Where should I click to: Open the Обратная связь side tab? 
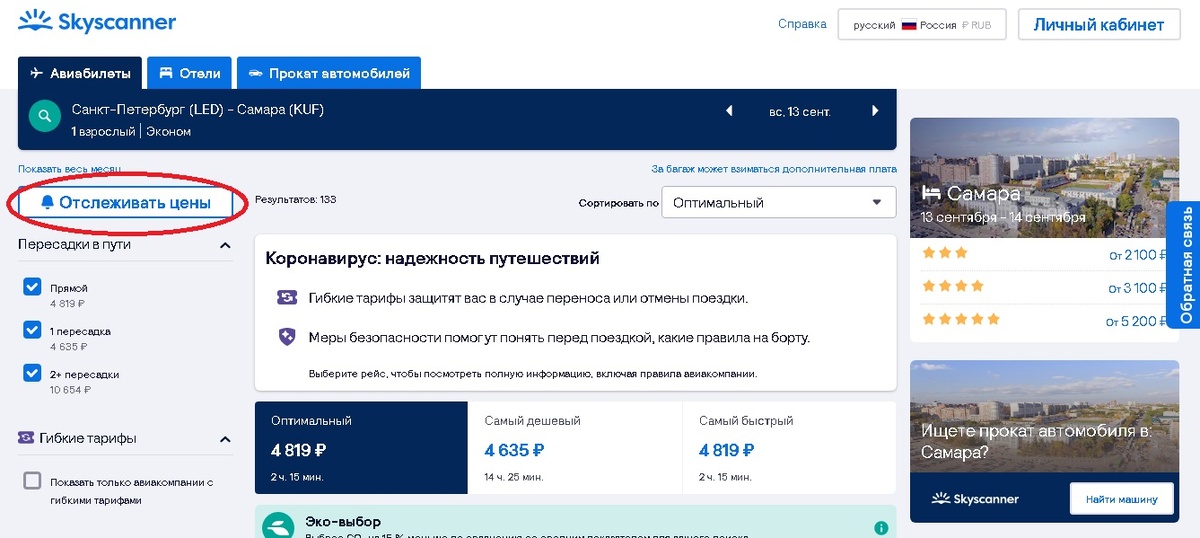pos(1185,264)
